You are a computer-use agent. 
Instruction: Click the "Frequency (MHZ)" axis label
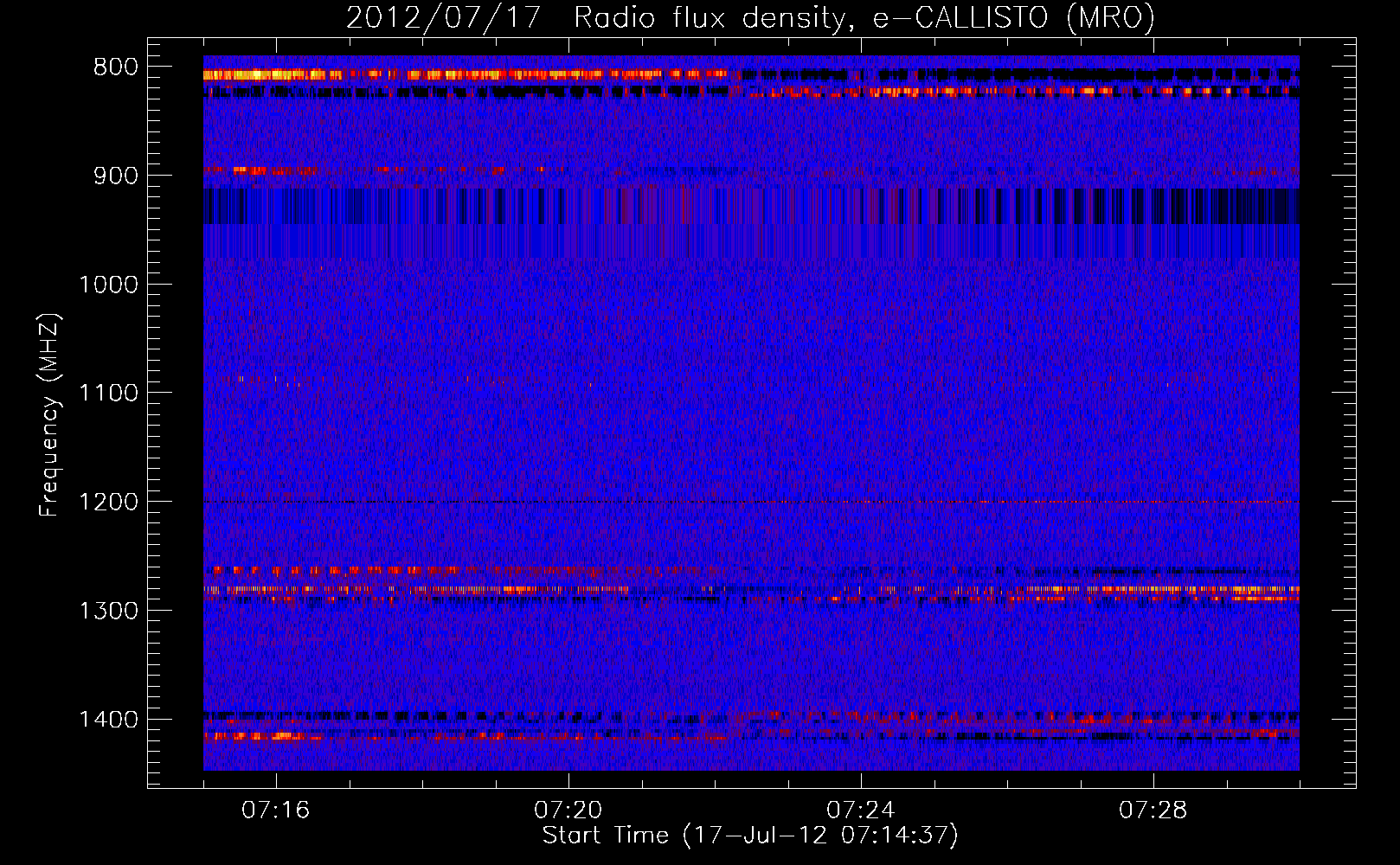click(x=49, y=415)
